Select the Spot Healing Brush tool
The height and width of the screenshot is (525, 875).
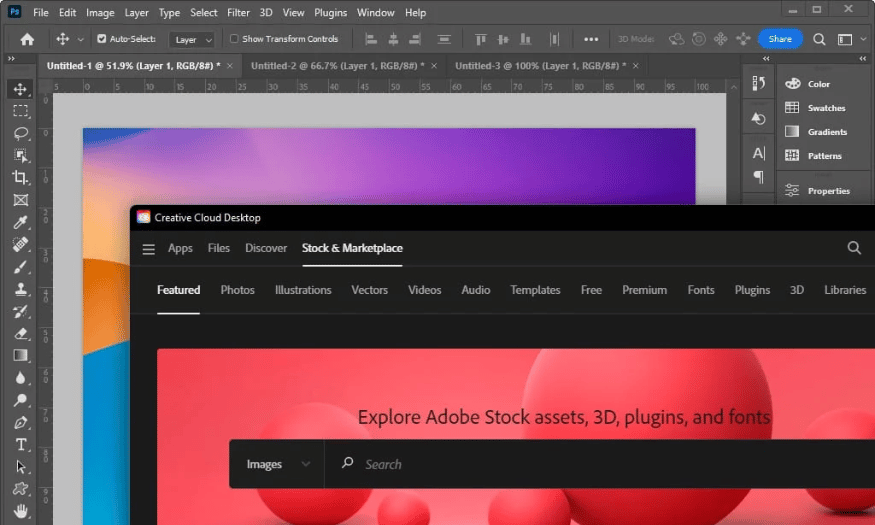[21, 244]
